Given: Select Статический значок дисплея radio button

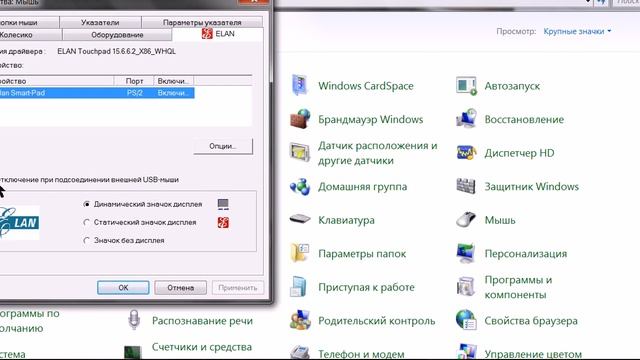Looking at the screenshot, I should coord(87,222).
